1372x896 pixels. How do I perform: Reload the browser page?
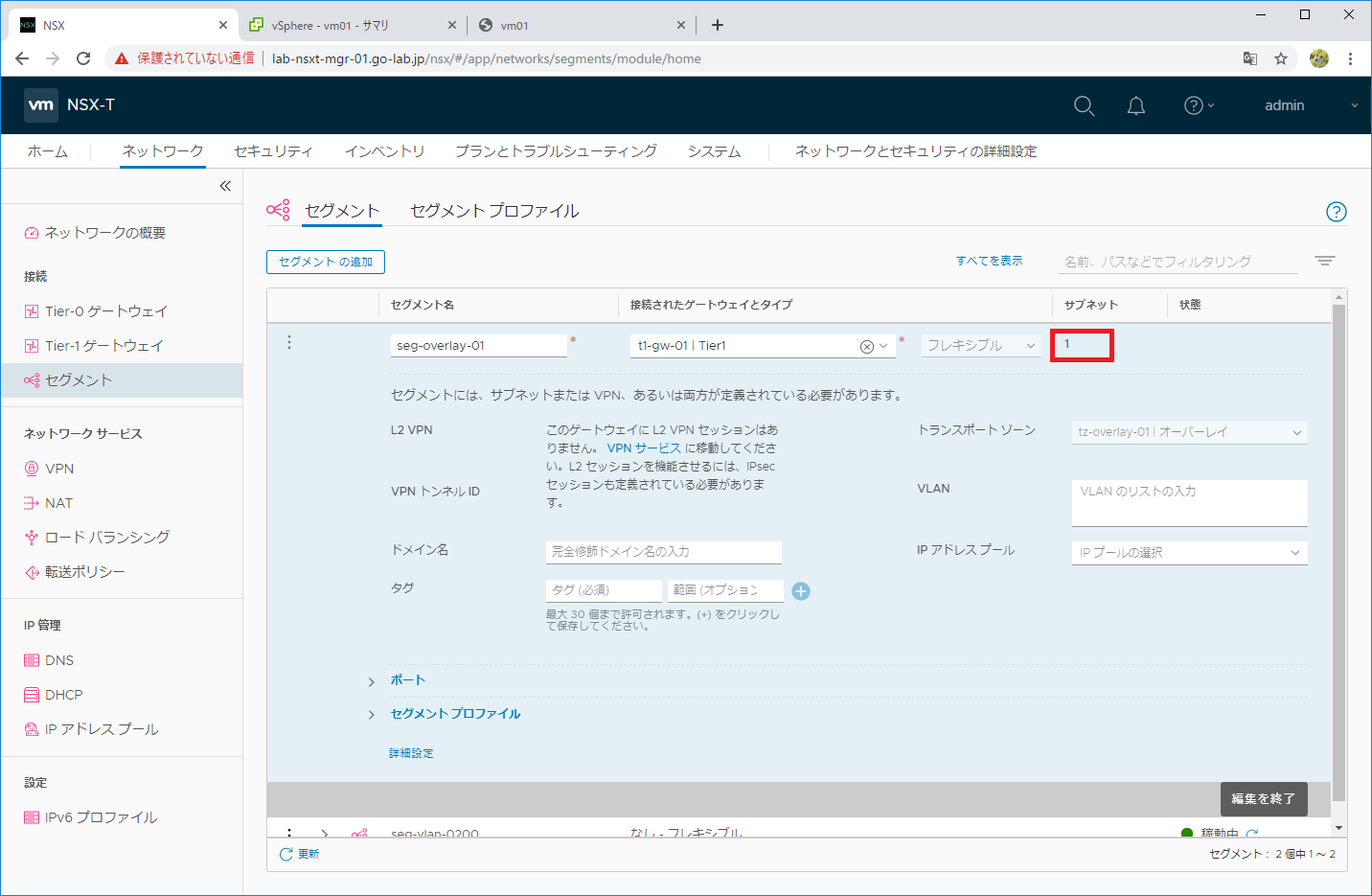[83, 58]
